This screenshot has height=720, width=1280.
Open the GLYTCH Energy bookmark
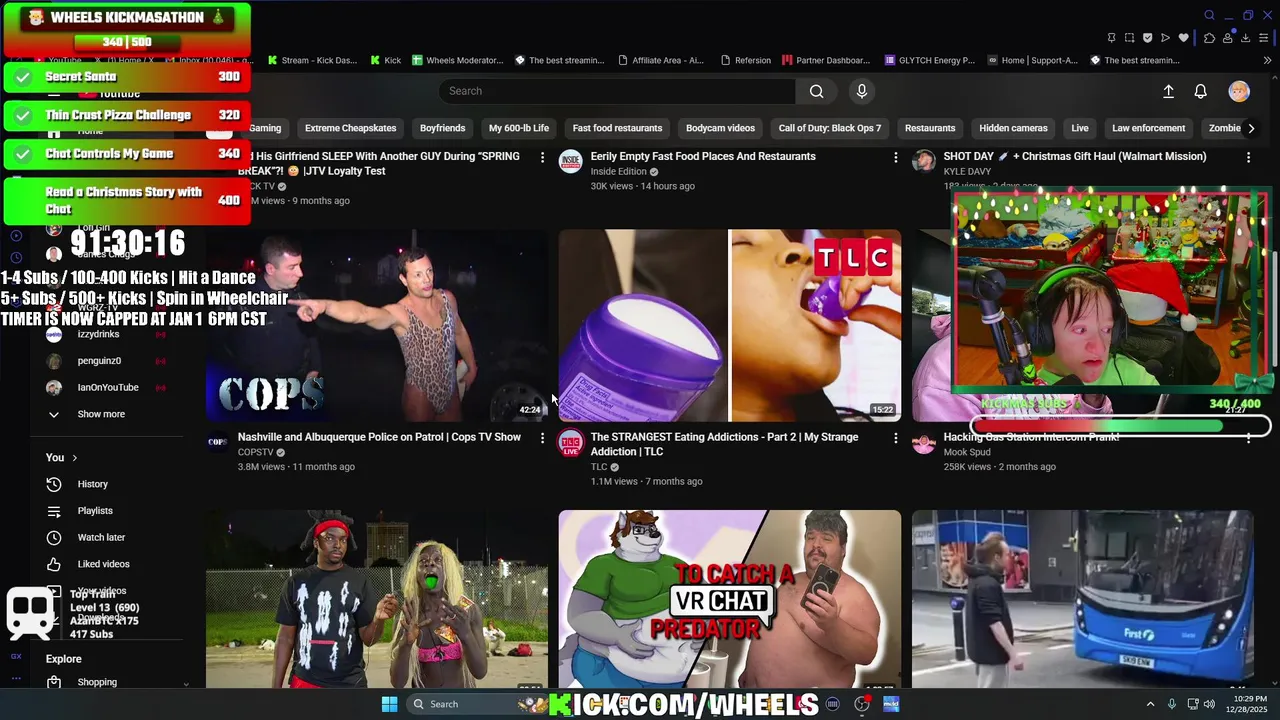pos(929,60)
